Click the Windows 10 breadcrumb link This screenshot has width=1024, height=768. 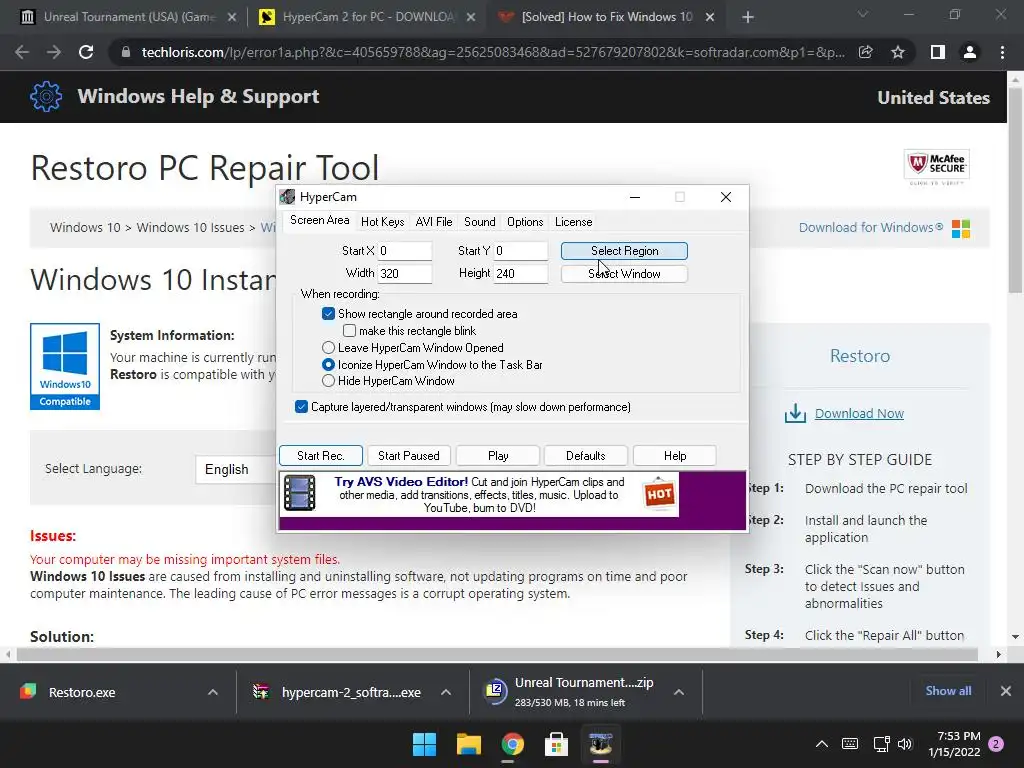coord(85,228)
